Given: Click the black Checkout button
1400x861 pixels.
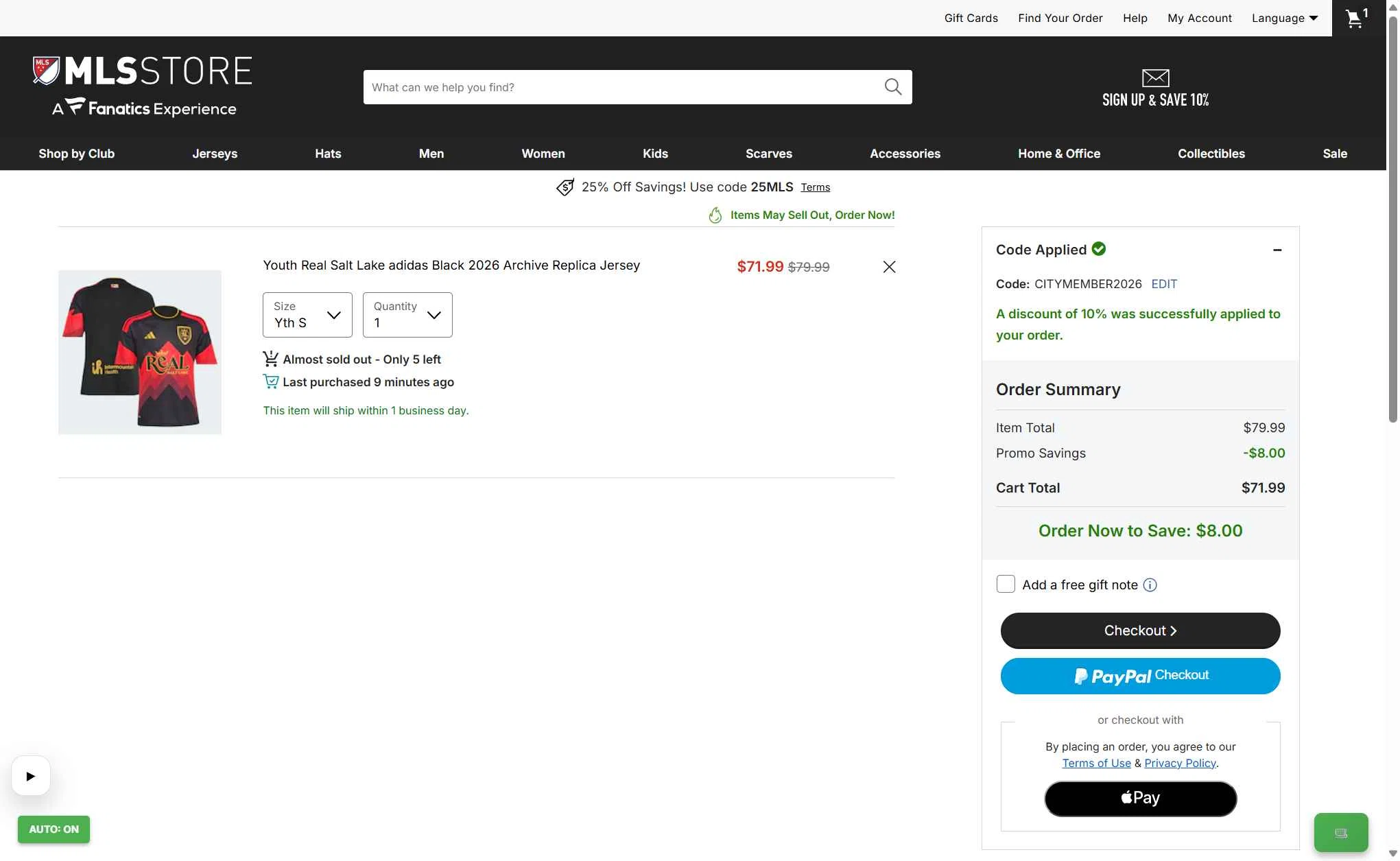Looking at the screenshot, I should tap(1140, 630).
